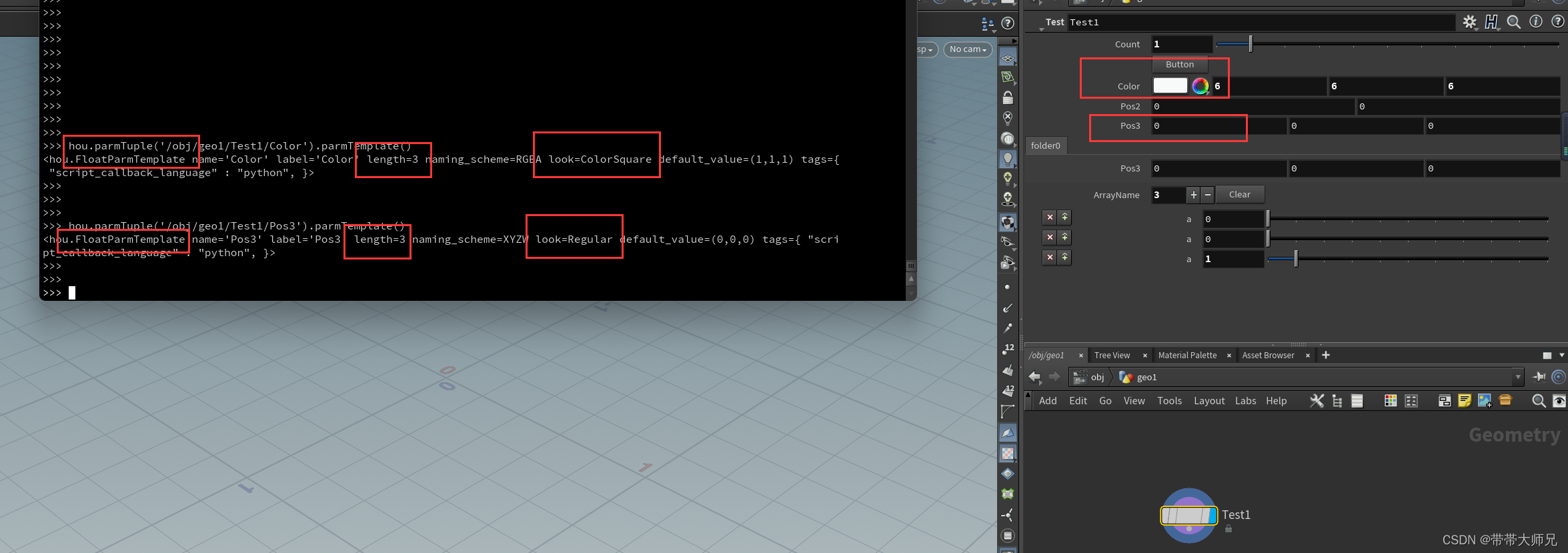Open the color wheel picker for Color
The width and height of the screenshot is (1568, 553).
coord(1200,86)
